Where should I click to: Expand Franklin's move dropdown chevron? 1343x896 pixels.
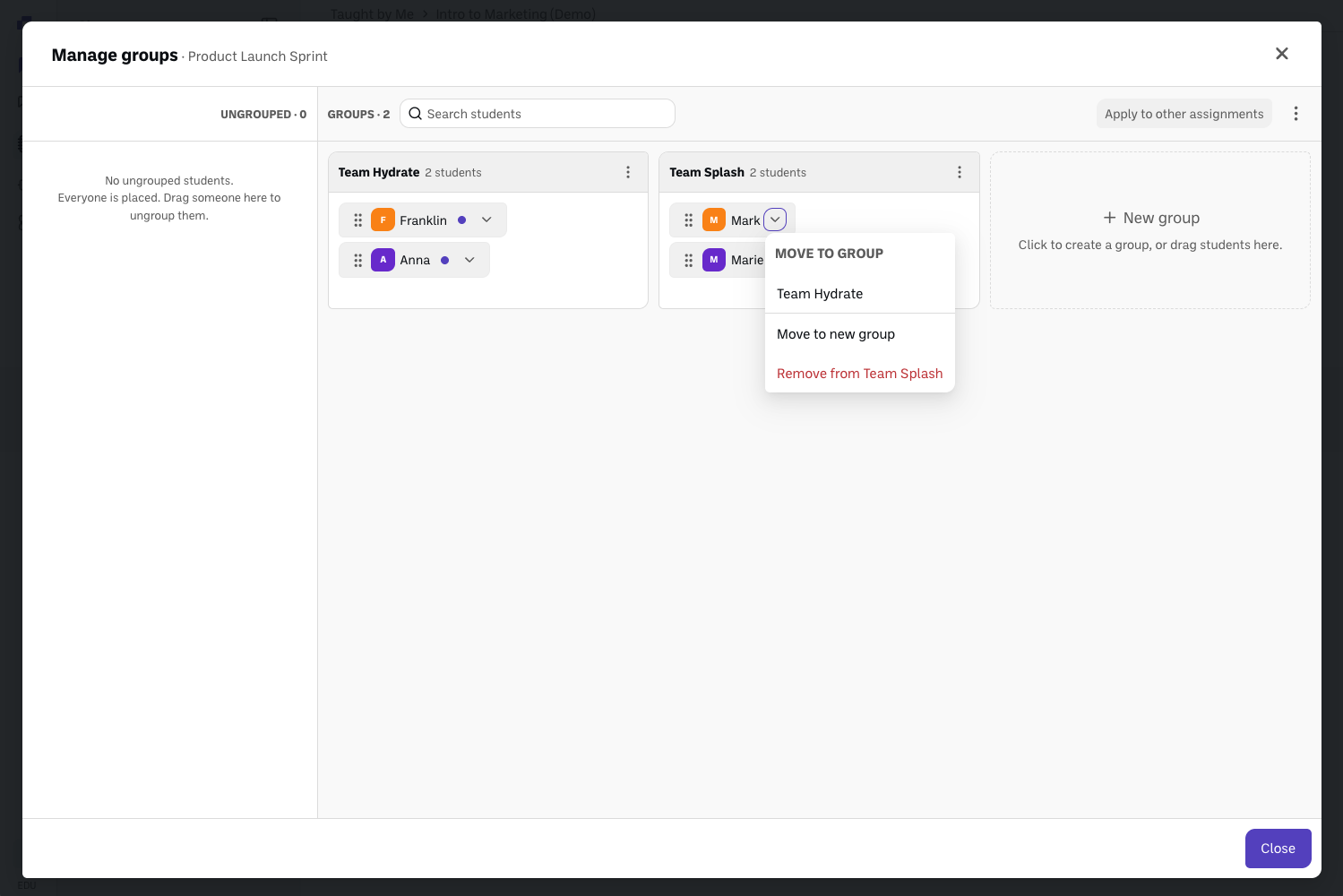click(486, 220)
